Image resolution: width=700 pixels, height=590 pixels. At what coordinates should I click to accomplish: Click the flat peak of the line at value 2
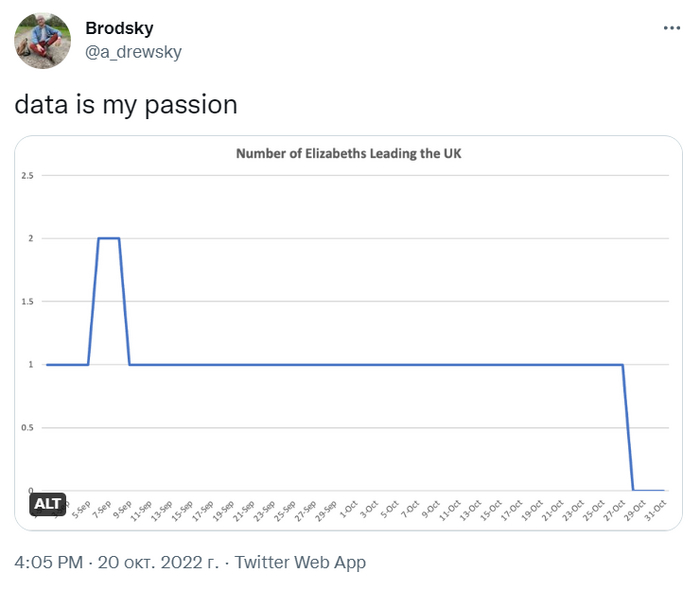pyautogui.click(x=108, y=238)
